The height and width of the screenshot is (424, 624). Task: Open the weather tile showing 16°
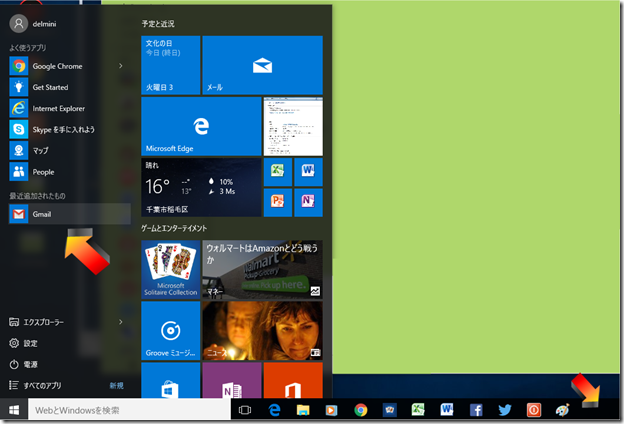click(x=201, y=188)
